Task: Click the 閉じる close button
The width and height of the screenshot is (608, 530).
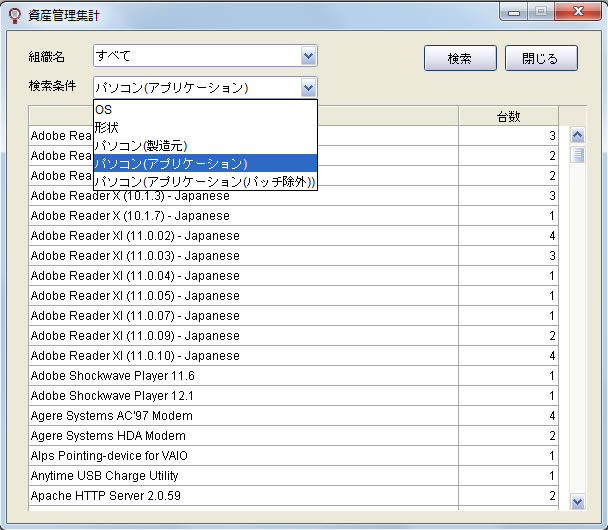Action: pyautogui.click(x=541, y=58)
